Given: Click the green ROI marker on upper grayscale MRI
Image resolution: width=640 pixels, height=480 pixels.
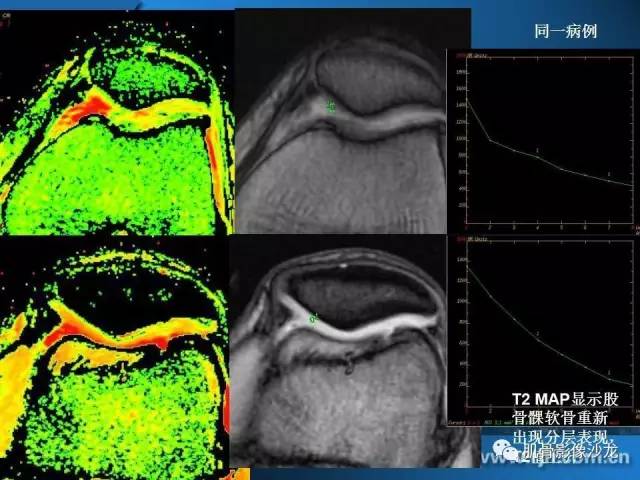Looking at the screenshot, I should tap(331, 107).
